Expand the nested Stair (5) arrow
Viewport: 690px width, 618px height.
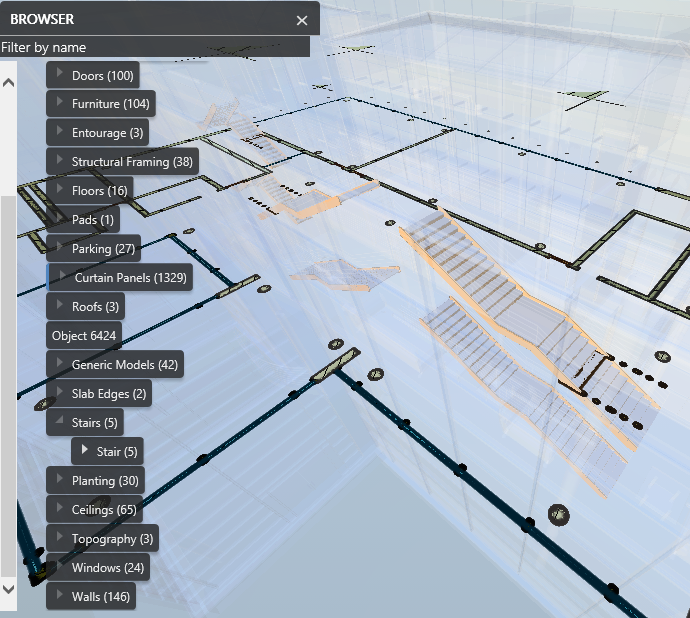click(85, 452)
